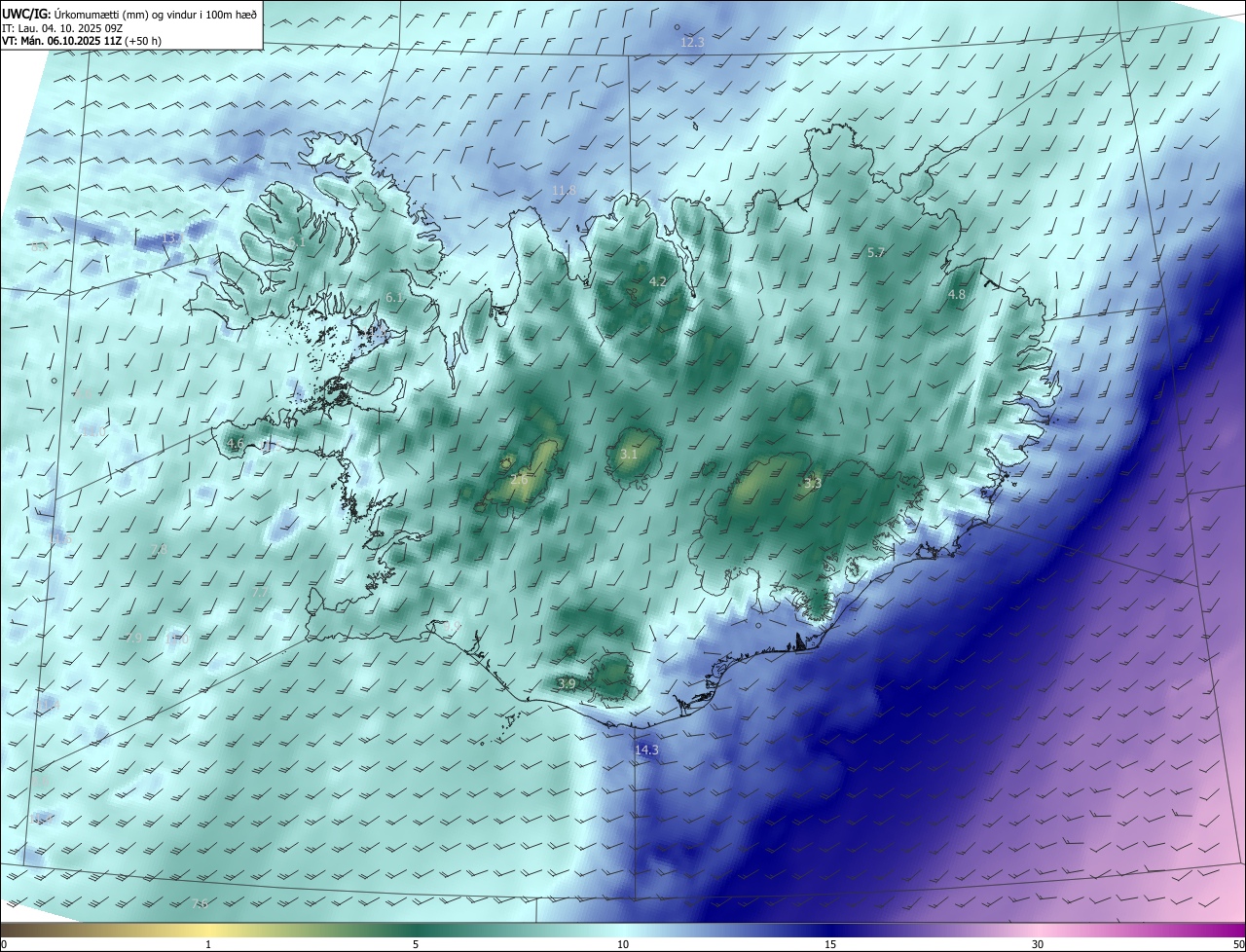Click the 50 tick label on the color scale
Screen dimensions: 1246x952
click(1238, 944)
